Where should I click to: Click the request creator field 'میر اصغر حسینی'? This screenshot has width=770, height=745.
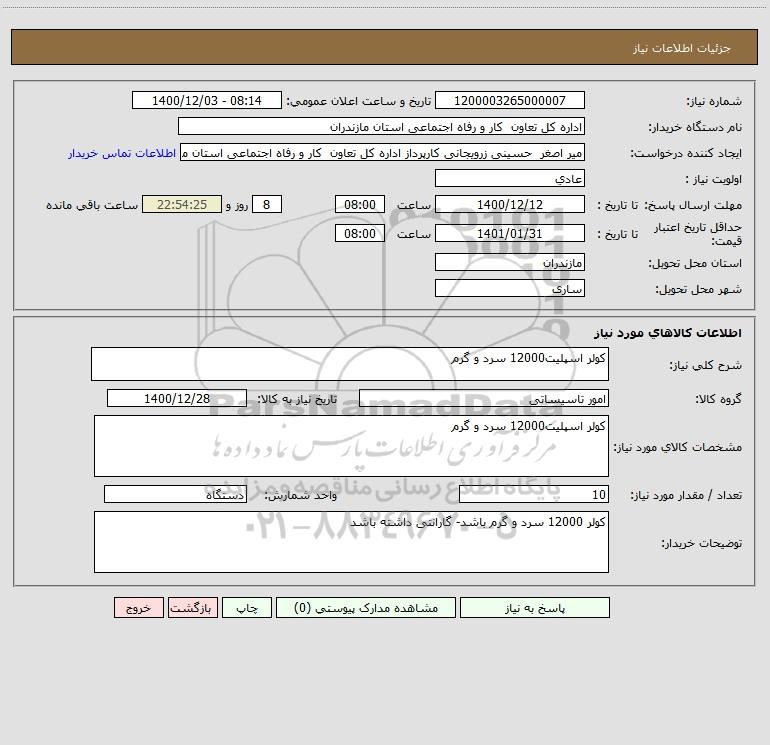pyautogui.click(x=382, y=152)
